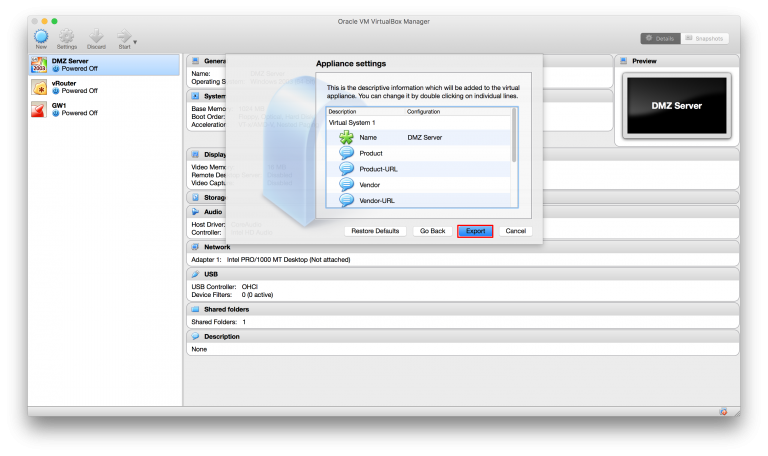Screen dimensions: 768x456
Task: Open the Description section header
Action: tap(462, 336)
